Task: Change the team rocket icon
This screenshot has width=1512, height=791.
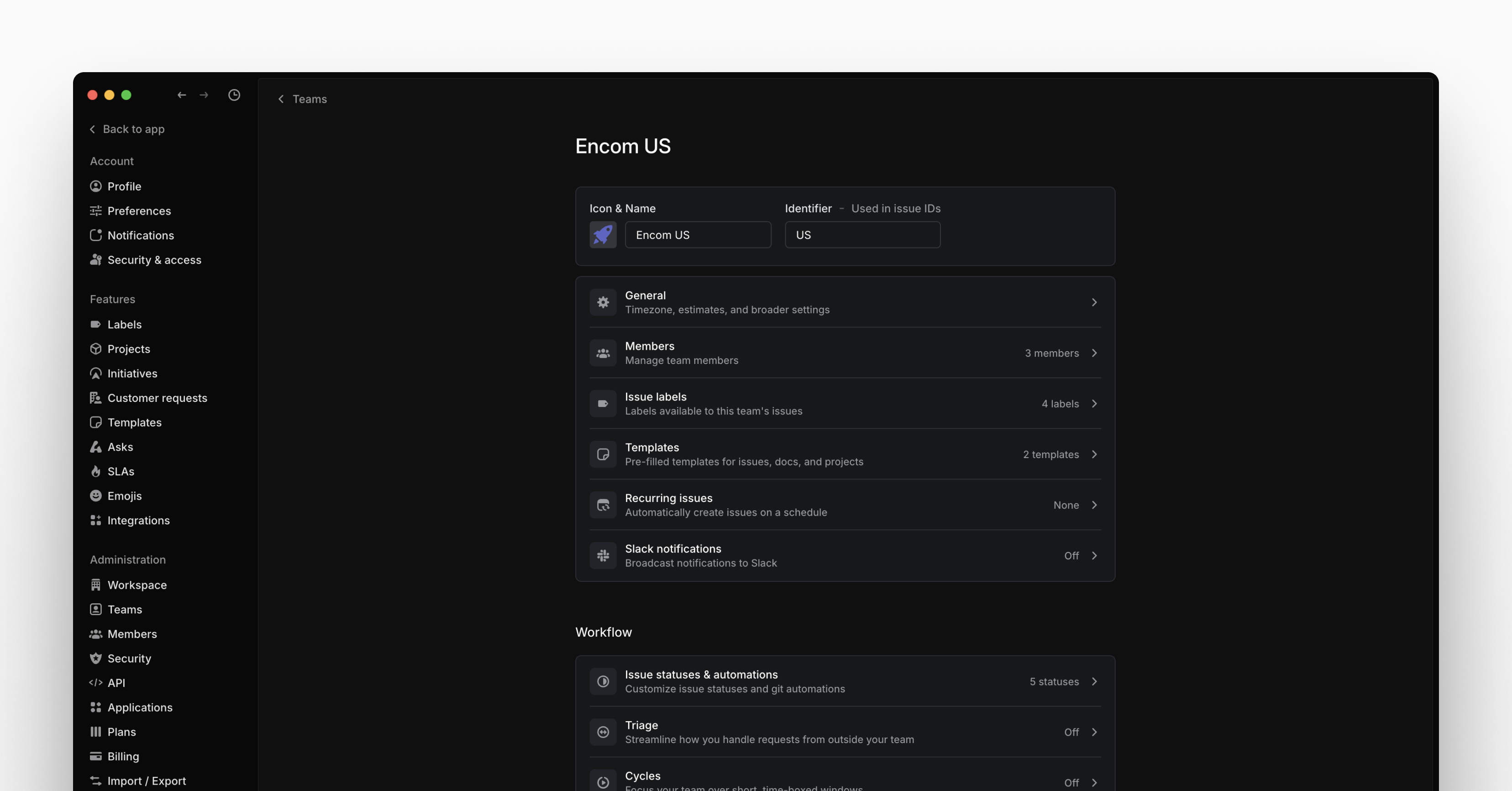Action: tap(603, 235)
